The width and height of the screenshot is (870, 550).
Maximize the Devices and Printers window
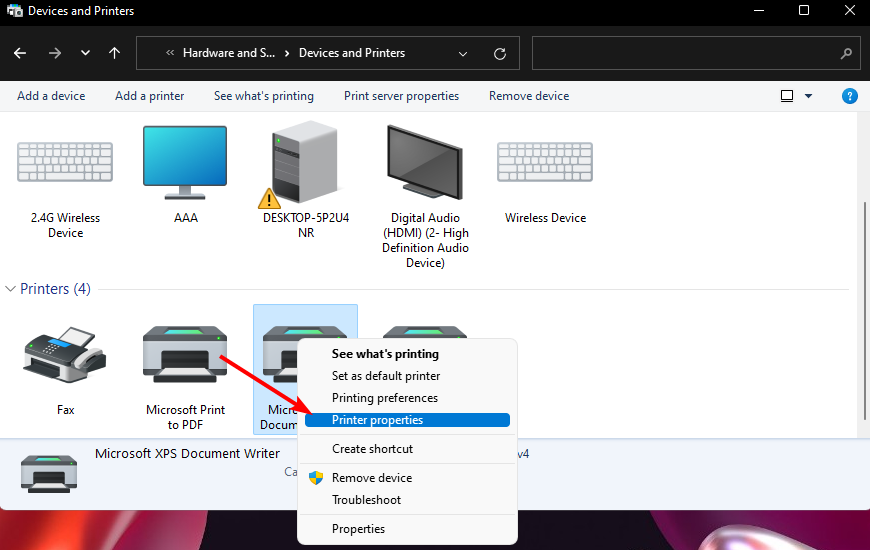coord(803,10)
